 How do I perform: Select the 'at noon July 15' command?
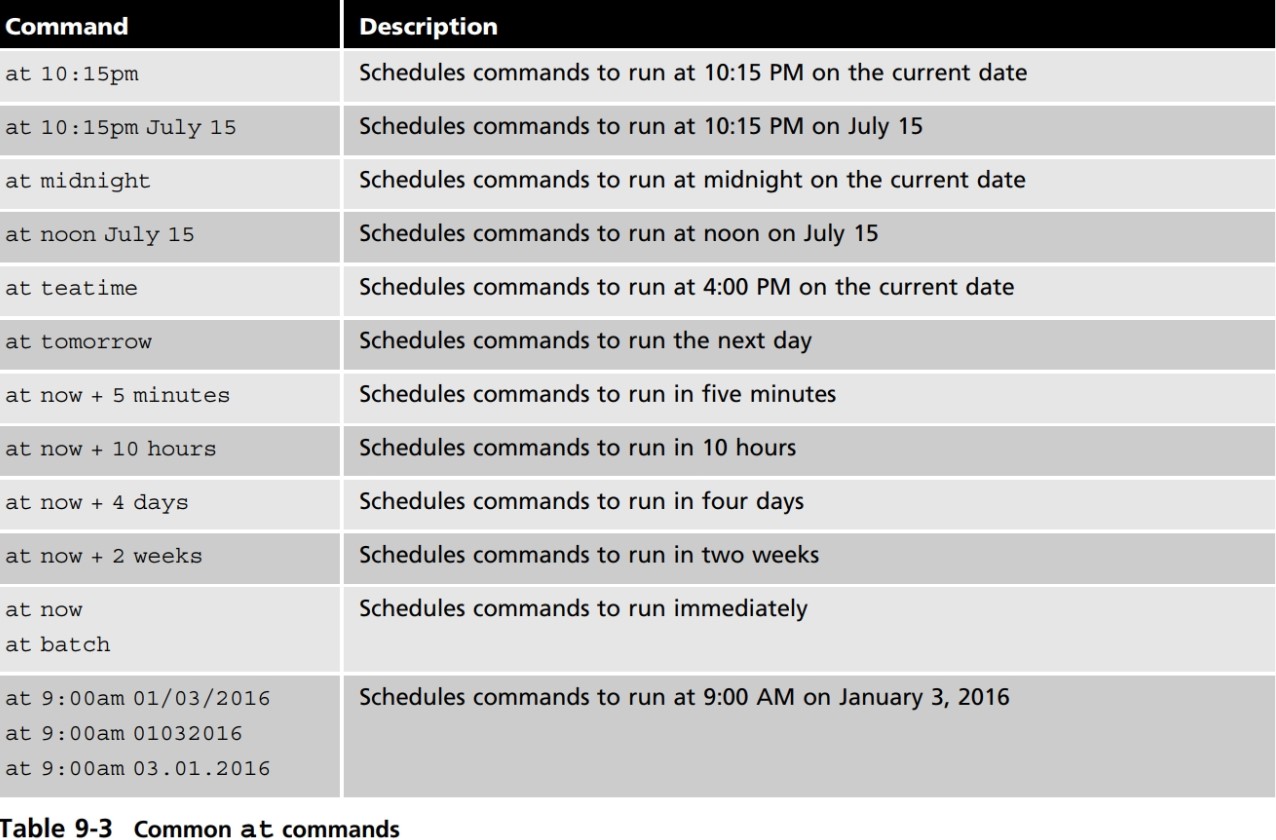point(100,235)
